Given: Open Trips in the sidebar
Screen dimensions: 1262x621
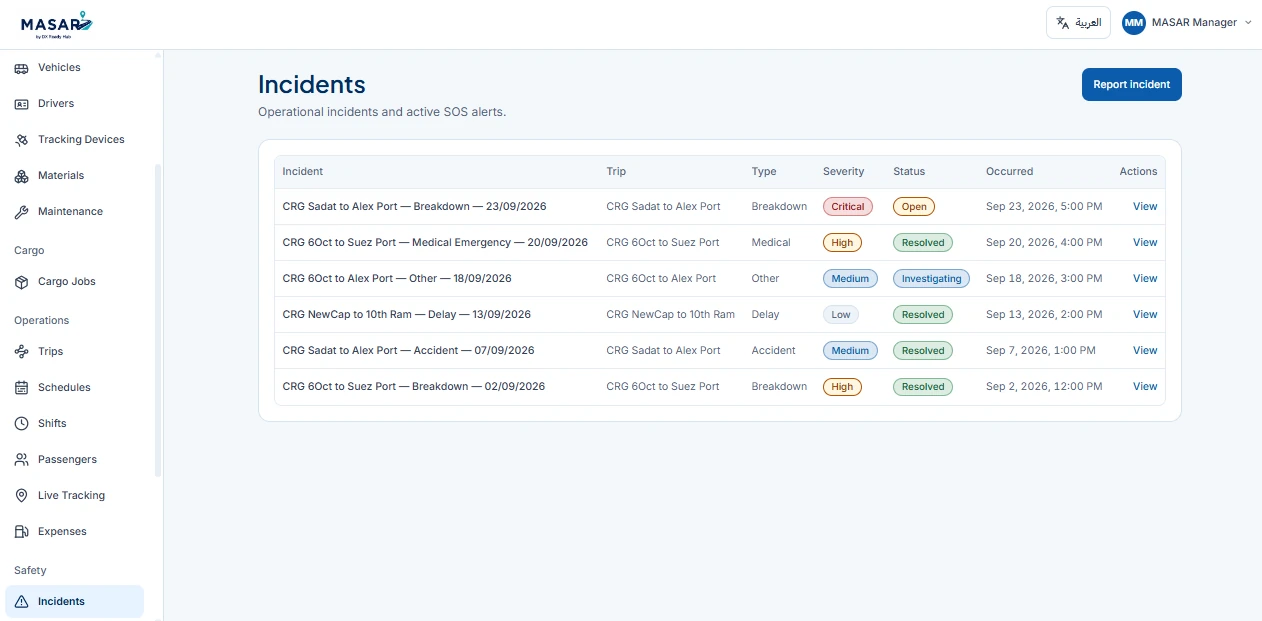Looking at the screenshot, I should [x=74, y=352].
